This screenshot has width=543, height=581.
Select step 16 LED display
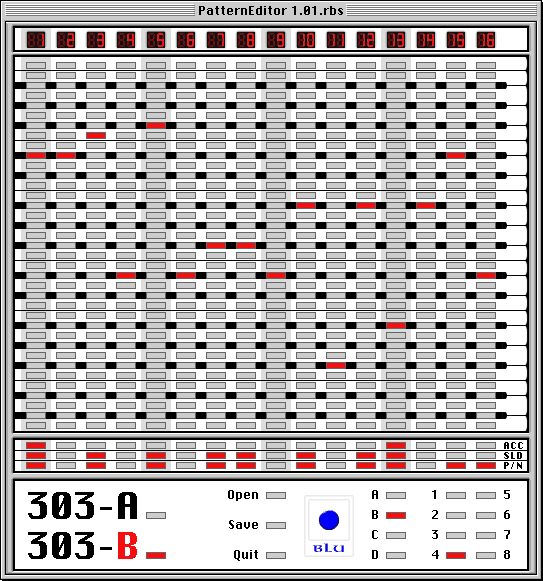(486, 40)
